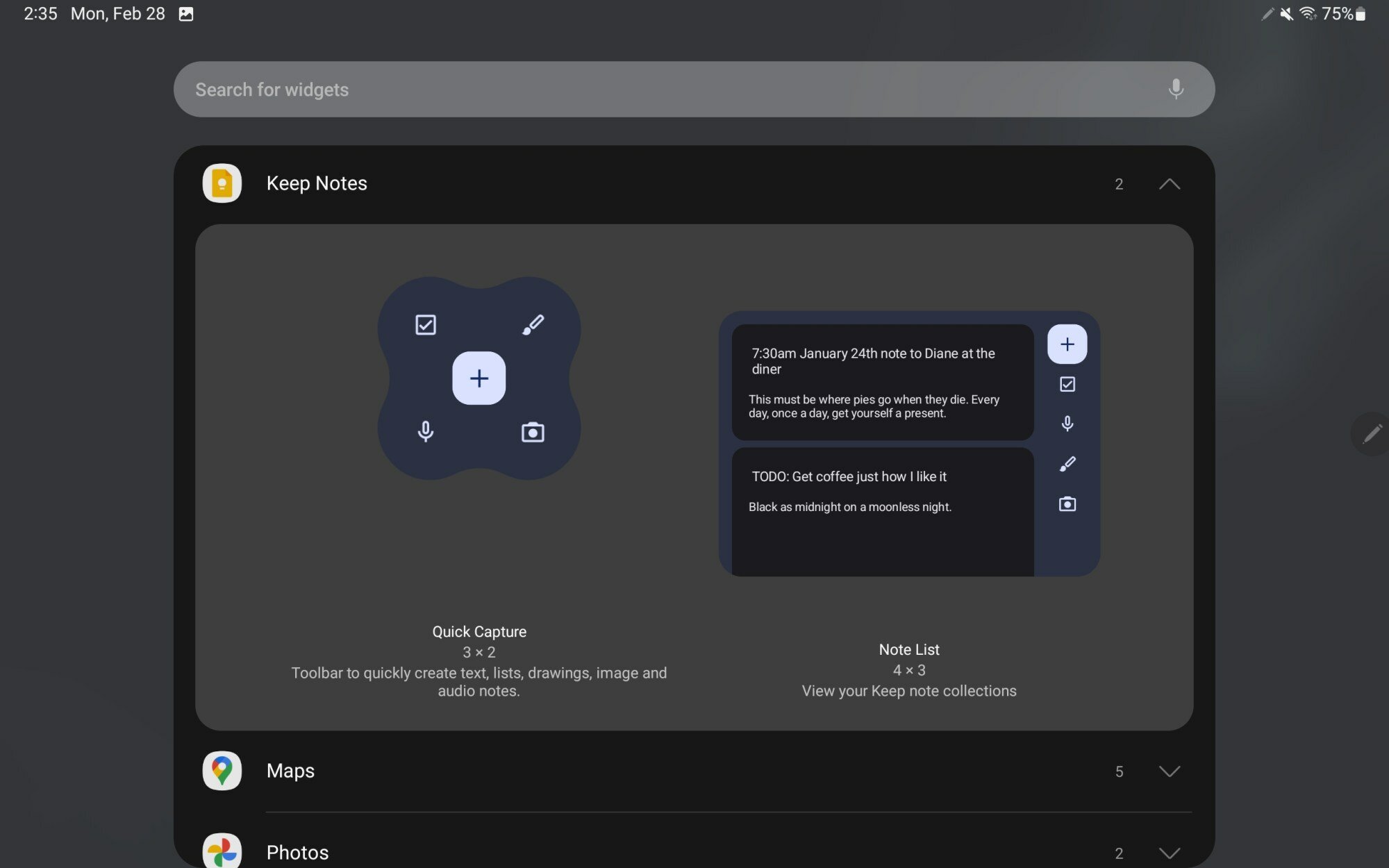
Task: Select the Maps app row
Action: [290, 771]
